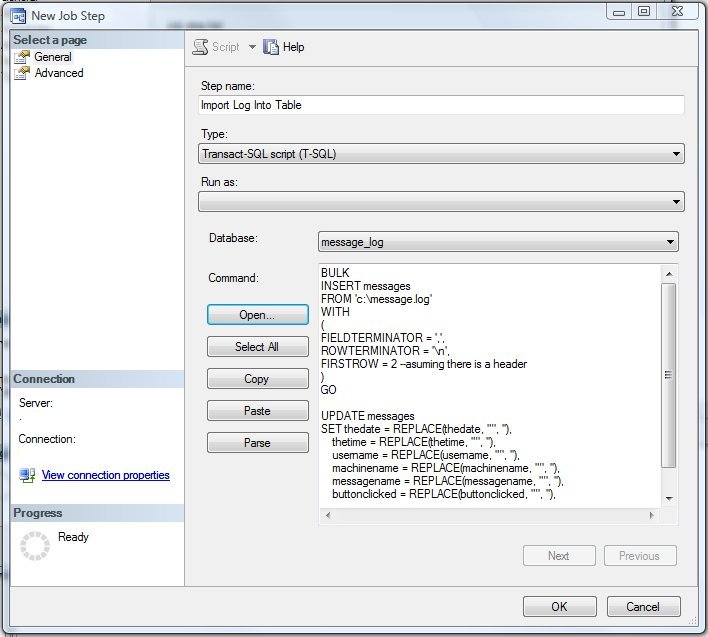Click the connection properties icon

tap(28, 475)
